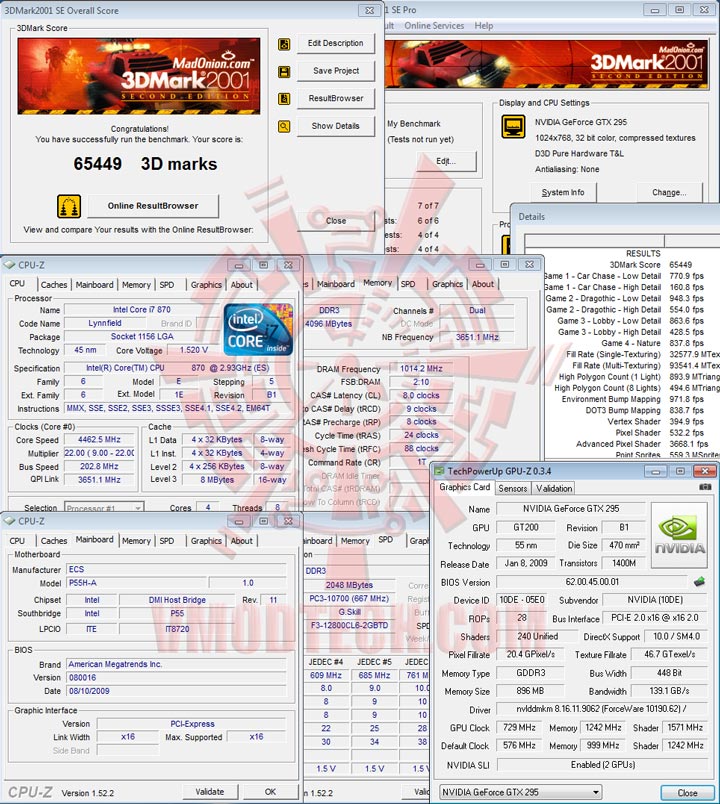Click the G.Skill manufacturer value in SPD
Screen dimensions: 720x804
349,612
